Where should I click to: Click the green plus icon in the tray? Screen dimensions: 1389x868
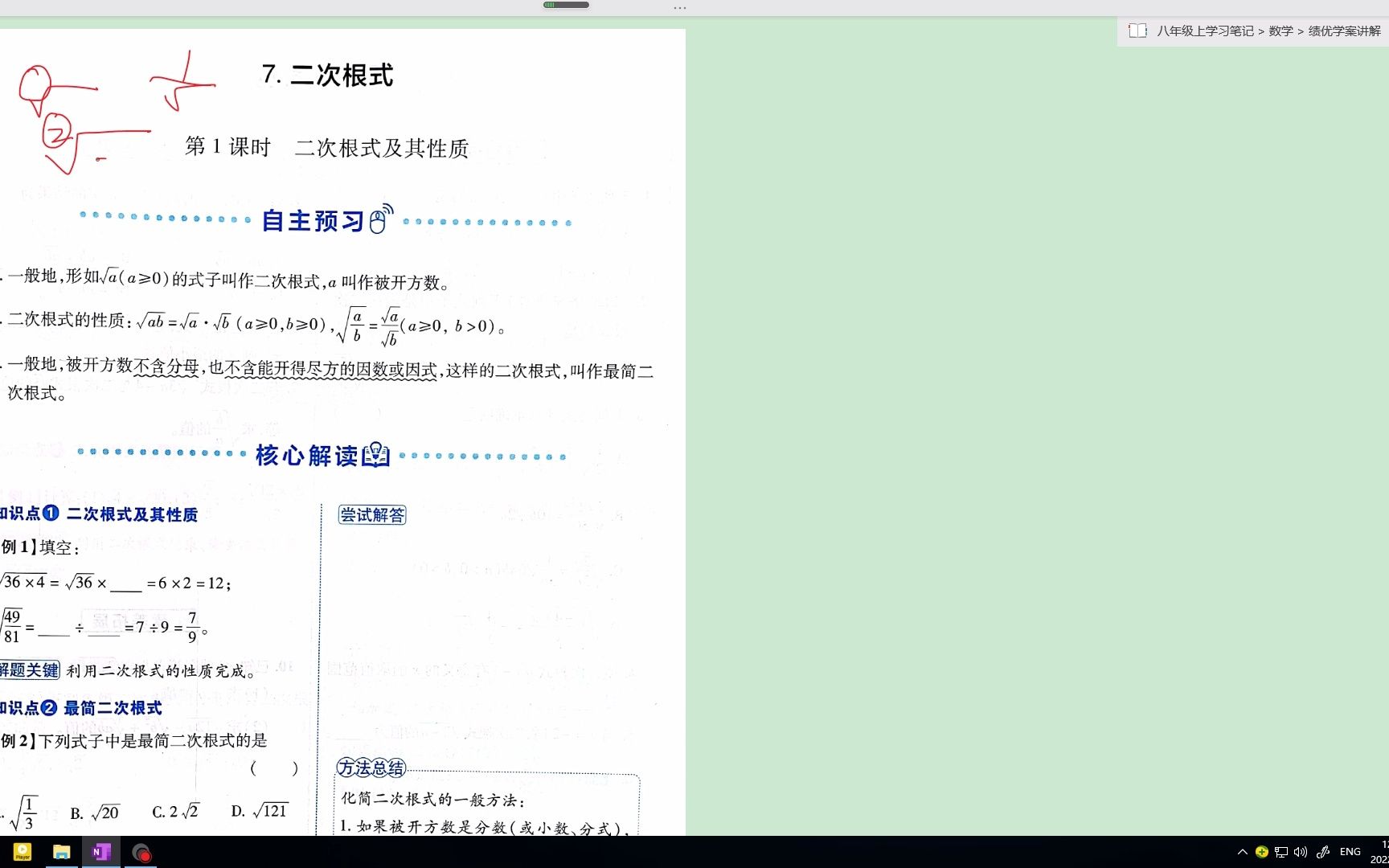(x=1262, y=852)
